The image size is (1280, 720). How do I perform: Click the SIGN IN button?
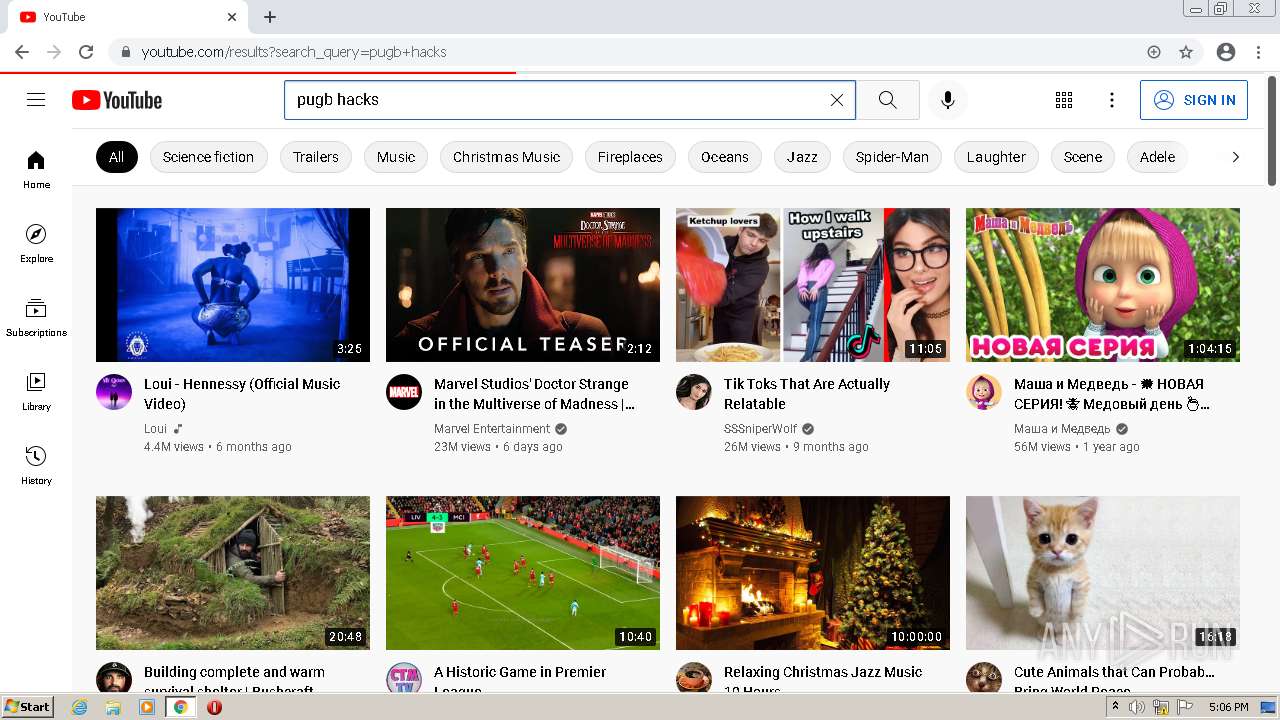coord(1194,100)
